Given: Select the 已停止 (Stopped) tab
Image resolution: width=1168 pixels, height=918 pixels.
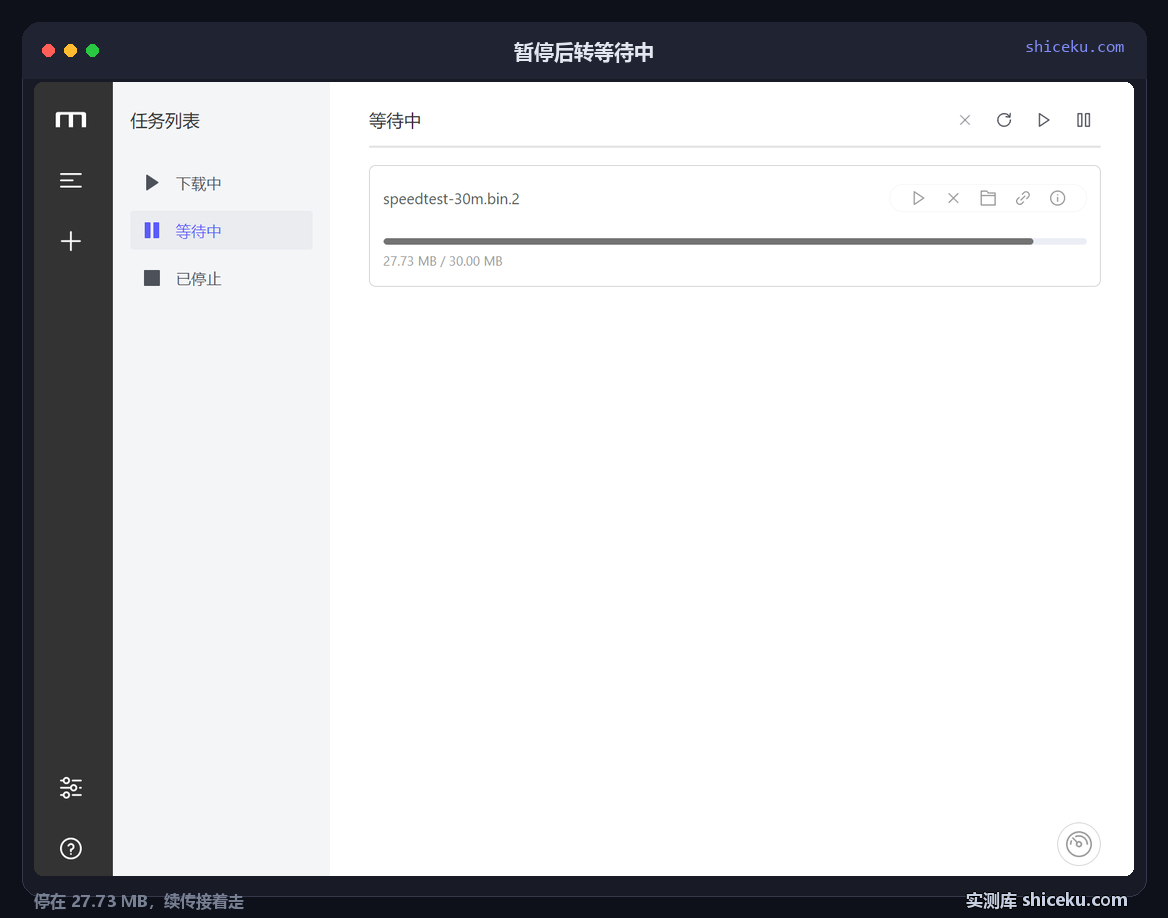Looking at the screenshot, I should (x=221, y=279).
